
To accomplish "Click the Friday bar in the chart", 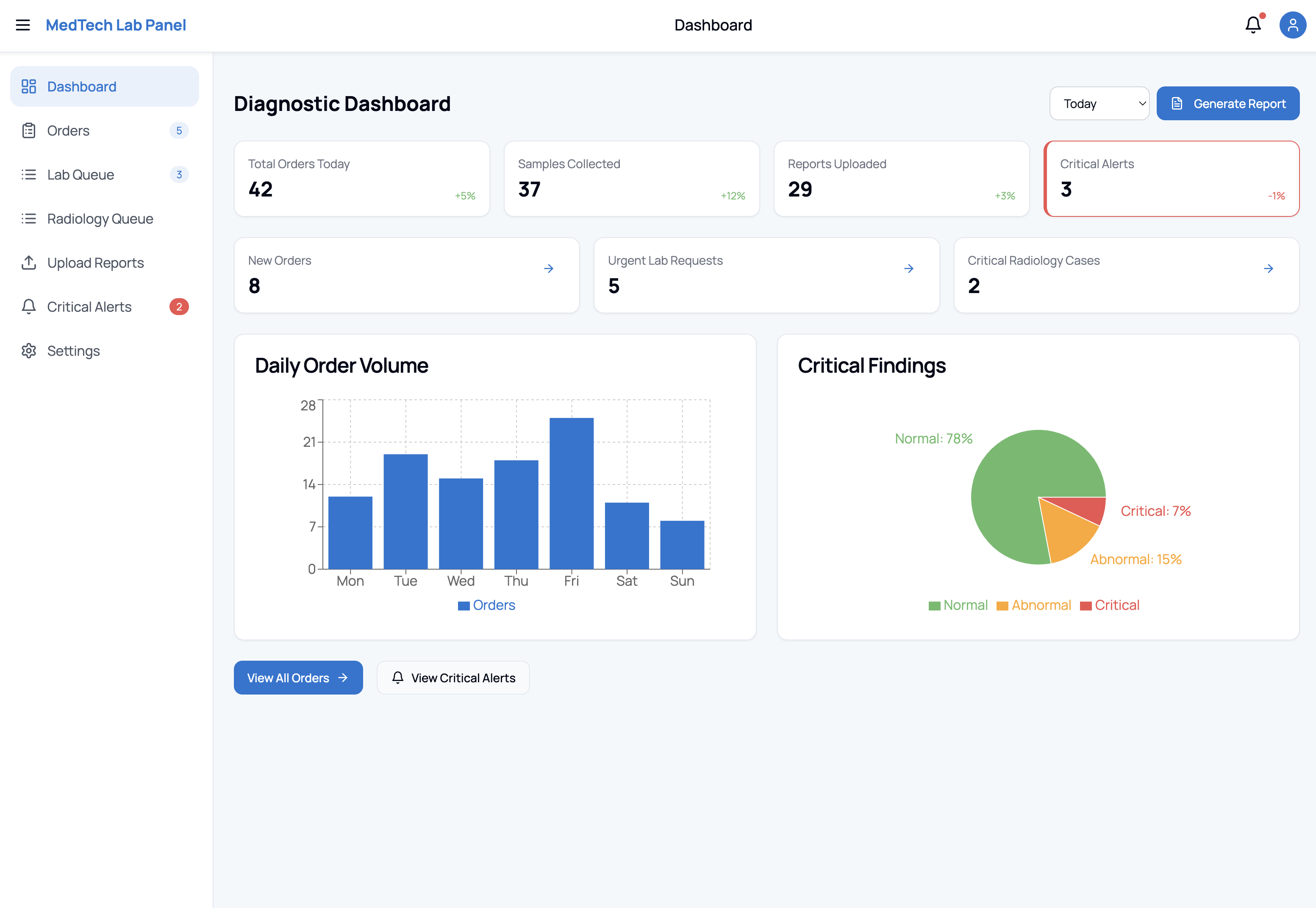I will pos(572,493).
